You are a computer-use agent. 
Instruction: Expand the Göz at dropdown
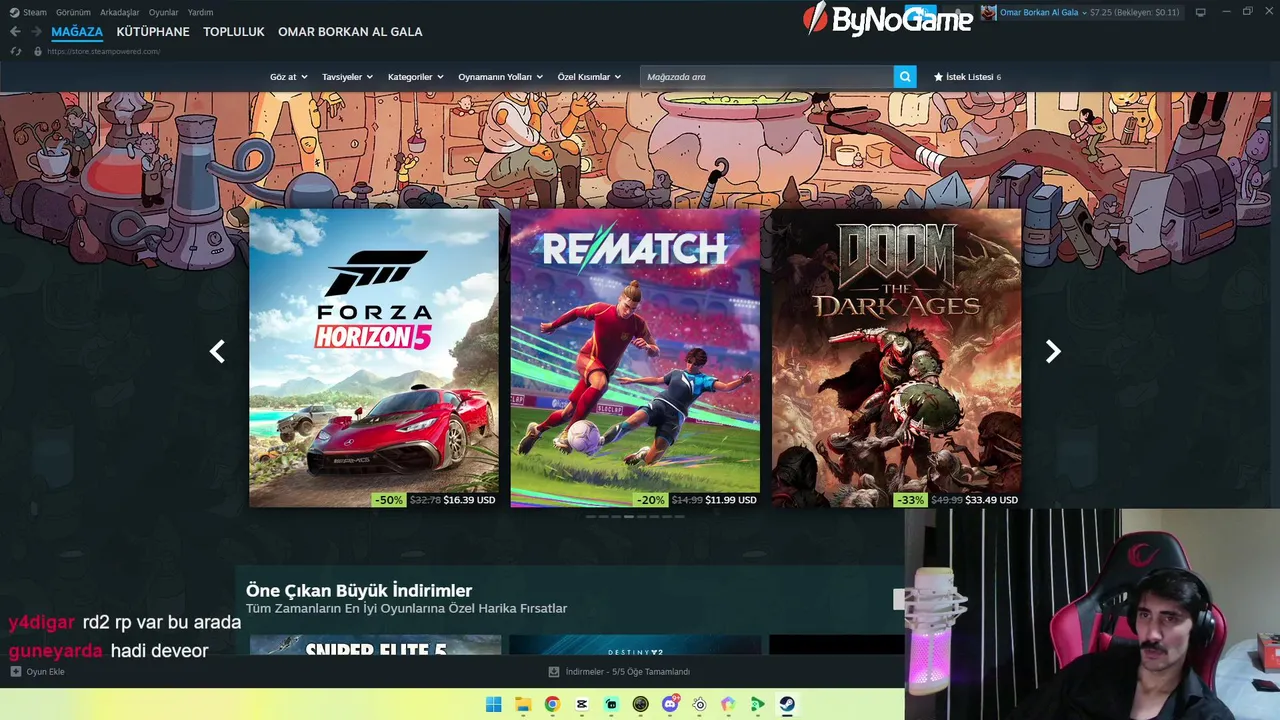[x=287, y=77]
